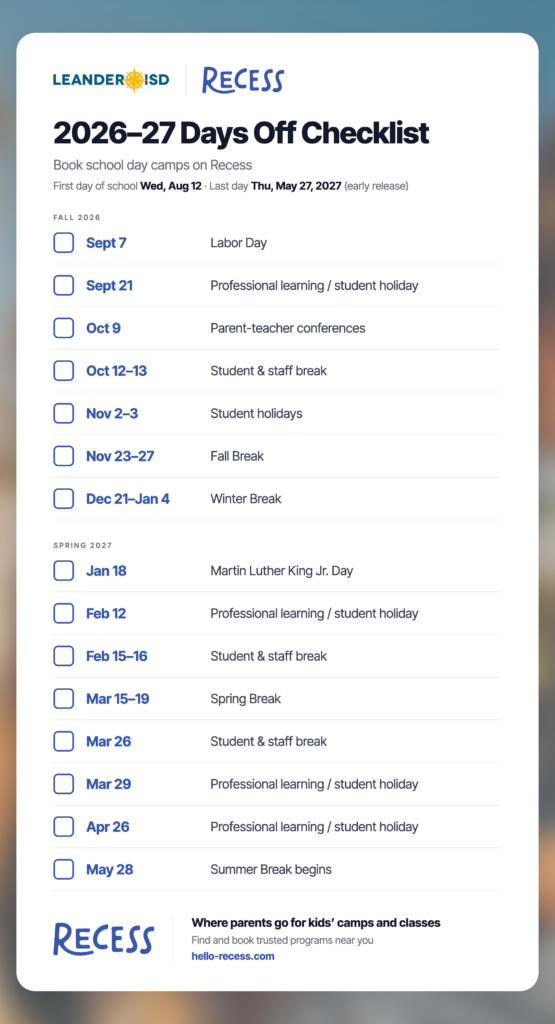Mark the Feb 12 student holiday checkbox

pyautogui.click(x=63, y=613)
